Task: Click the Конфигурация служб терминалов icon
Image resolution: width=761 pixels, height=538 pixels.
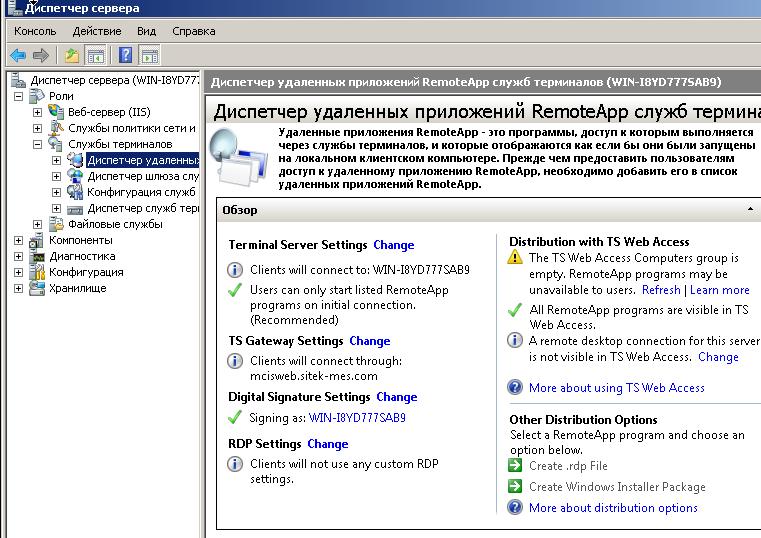Action: click(x=75, y=192)
